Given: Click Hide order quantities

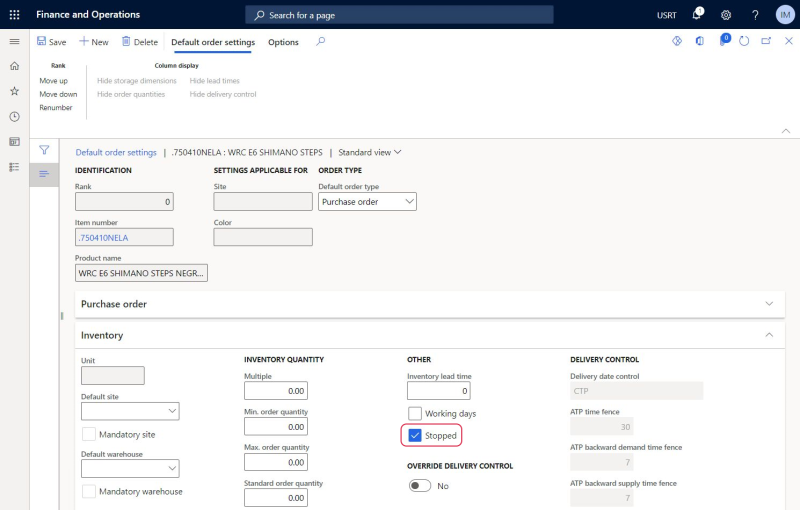Looking at the screenshot, I should tap(131, 94).
